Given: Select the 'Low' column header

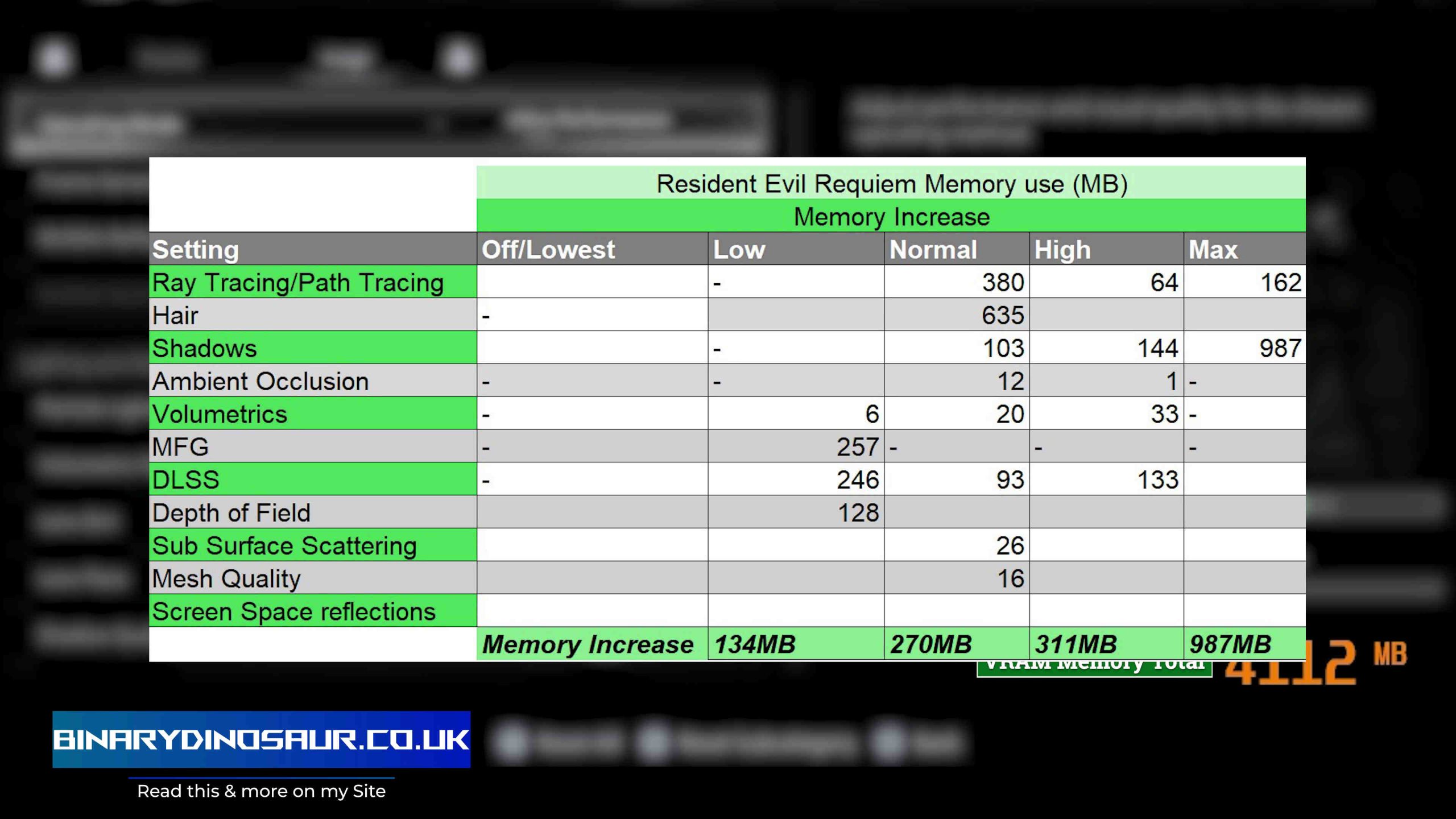Looking at the screenshot, I should pyautogui.click(x=739, y=250).
